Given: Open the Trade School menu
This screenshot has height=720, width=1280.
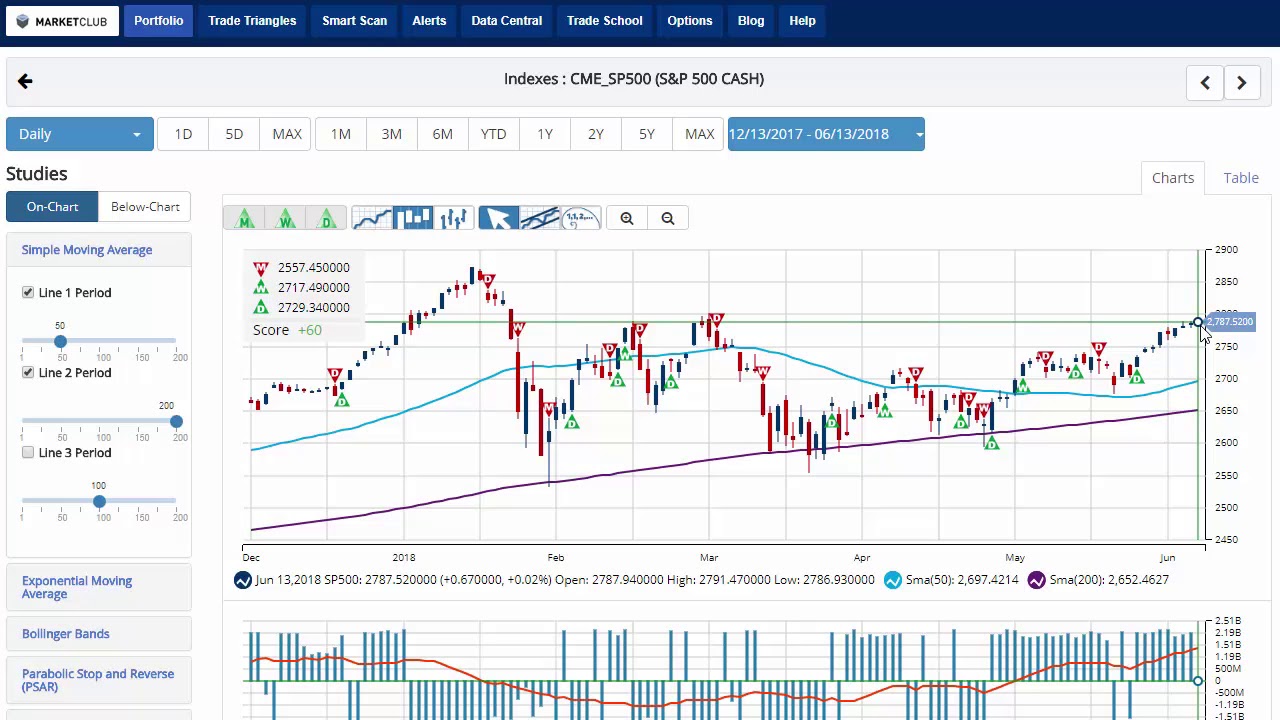Looking at the screenshot, I should point(605,21).
